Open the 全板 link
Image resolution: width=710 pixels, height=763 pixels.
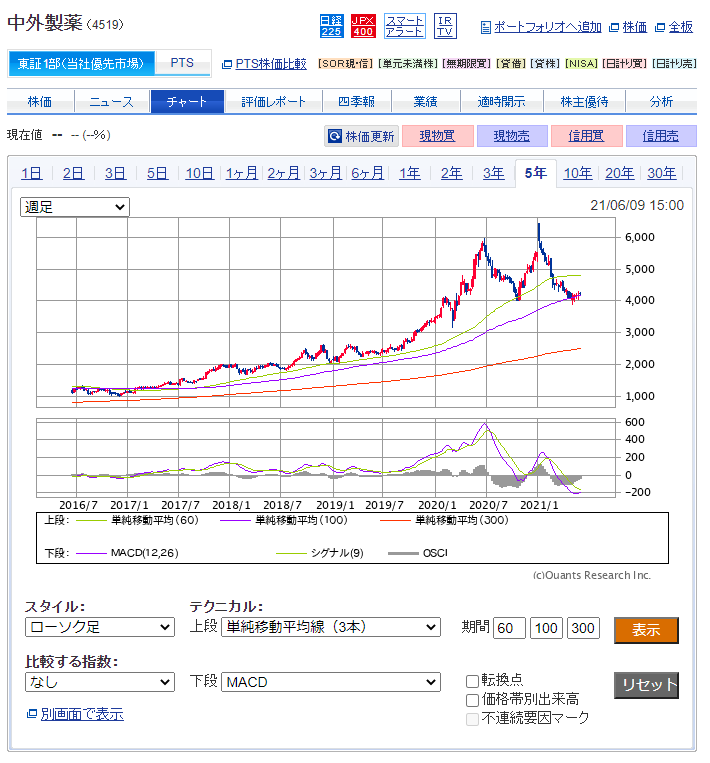click(680, 27)
